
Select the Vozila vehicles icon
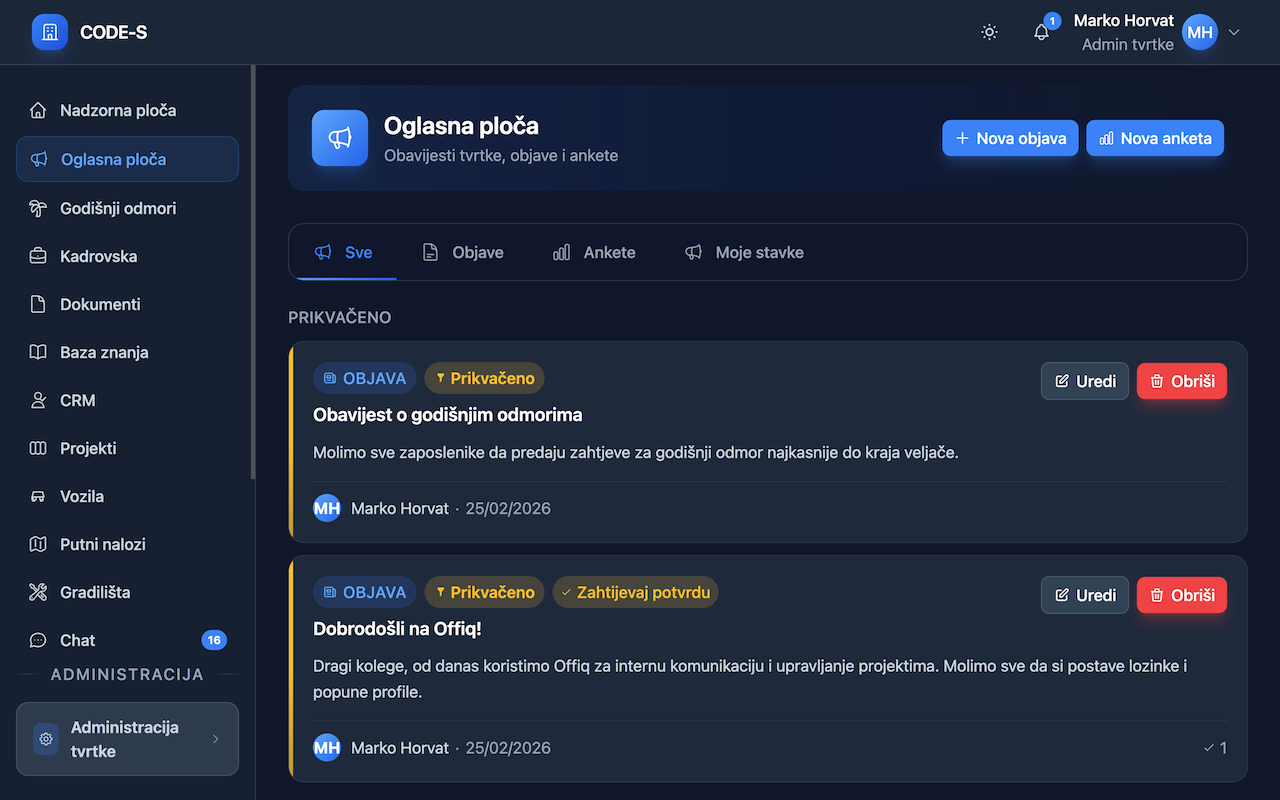pos(38,496)
